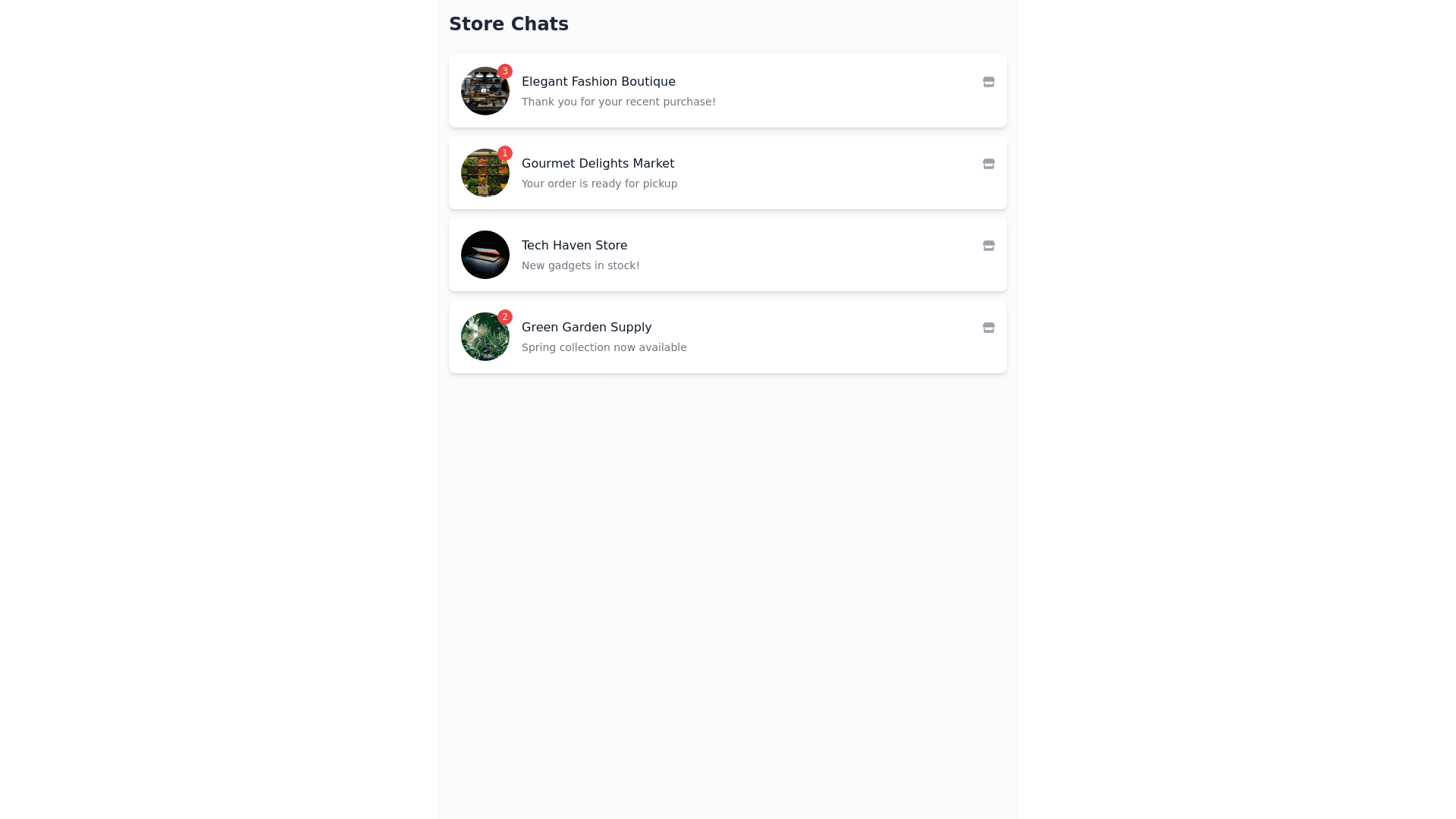1456x819 pixels.
Task: Click "Your order is ready for pickup" message
Action: (599, 184)
